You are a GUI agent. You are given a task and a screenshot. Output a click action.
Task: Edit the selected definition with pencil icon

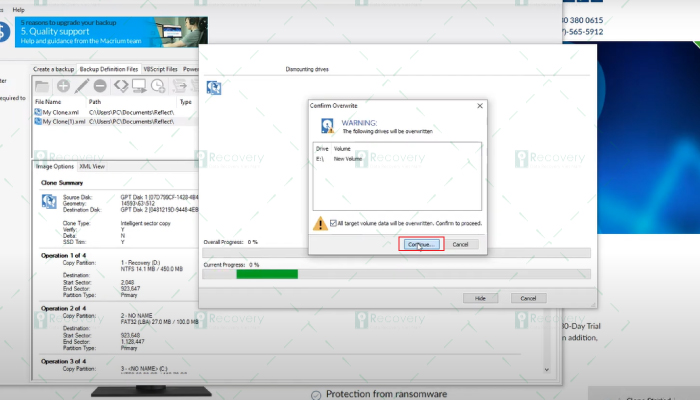click(82, 86)
